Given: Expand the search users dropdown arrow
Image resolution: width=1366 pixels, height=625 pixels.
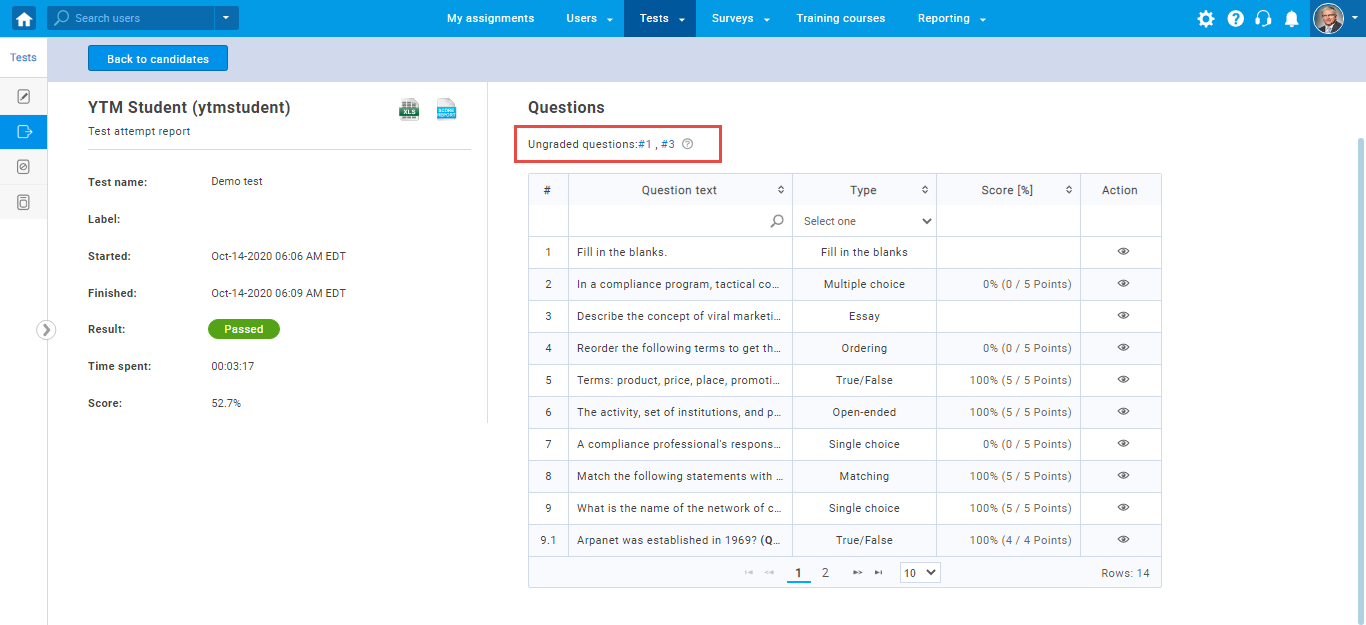Looking at the screenshot, I should pyautogui.click(x=226, y=18).
